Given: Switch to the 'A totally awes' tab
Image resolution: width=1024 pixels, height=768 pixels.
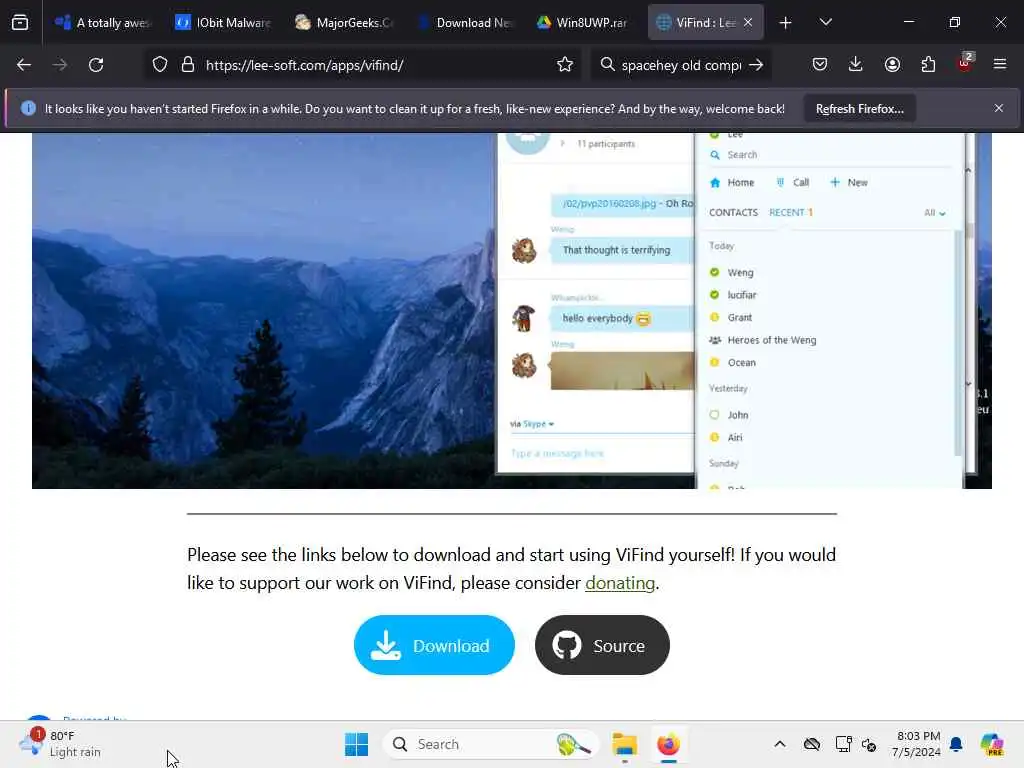Looking at the screenshot, I should (103, 22).
